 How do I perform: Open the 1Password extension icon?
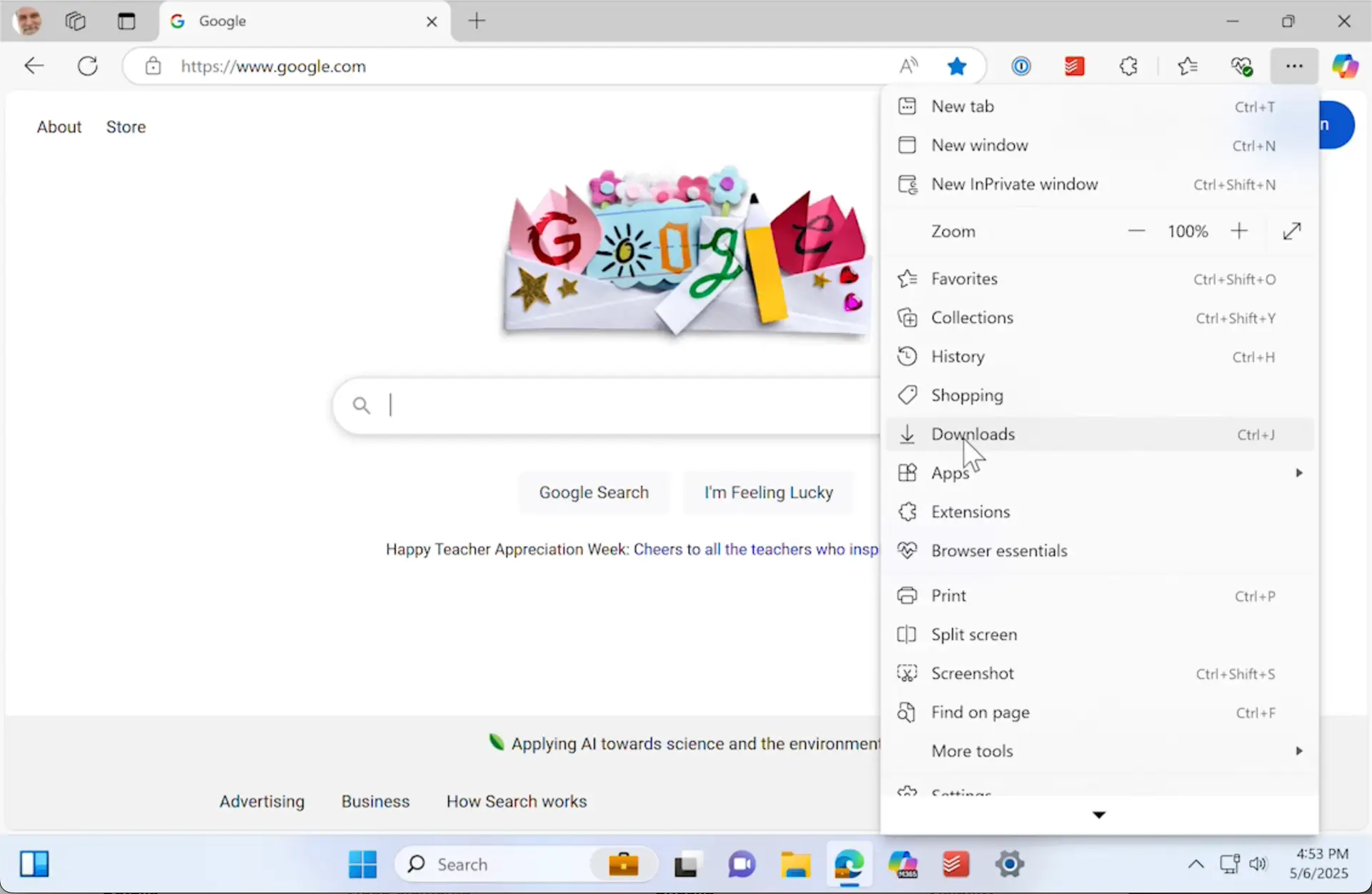1021,66
